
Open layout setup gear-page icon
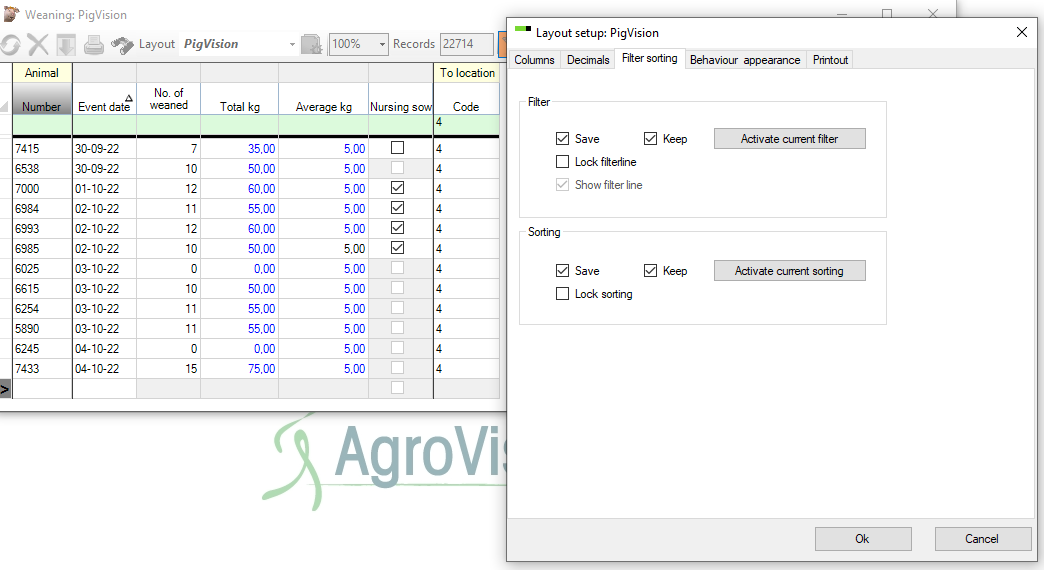tap(312, 45)
